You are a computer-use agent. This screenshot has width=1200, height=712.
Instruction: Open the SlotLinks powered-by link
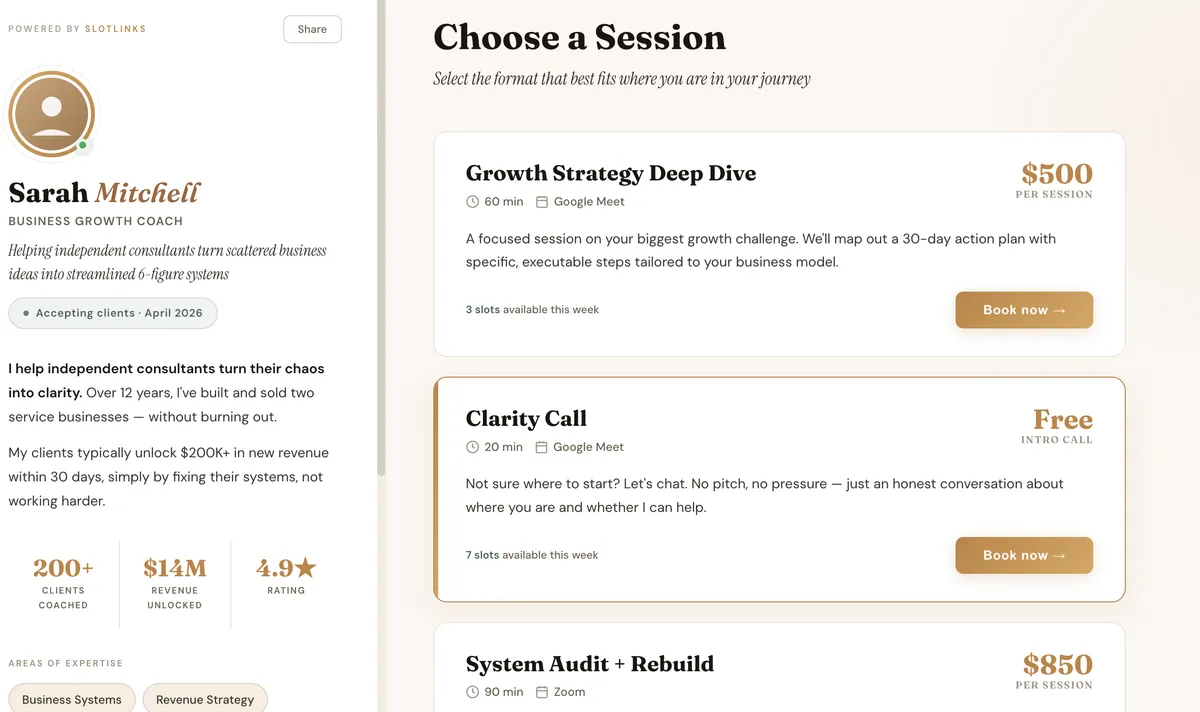click(x=115, y=29)
